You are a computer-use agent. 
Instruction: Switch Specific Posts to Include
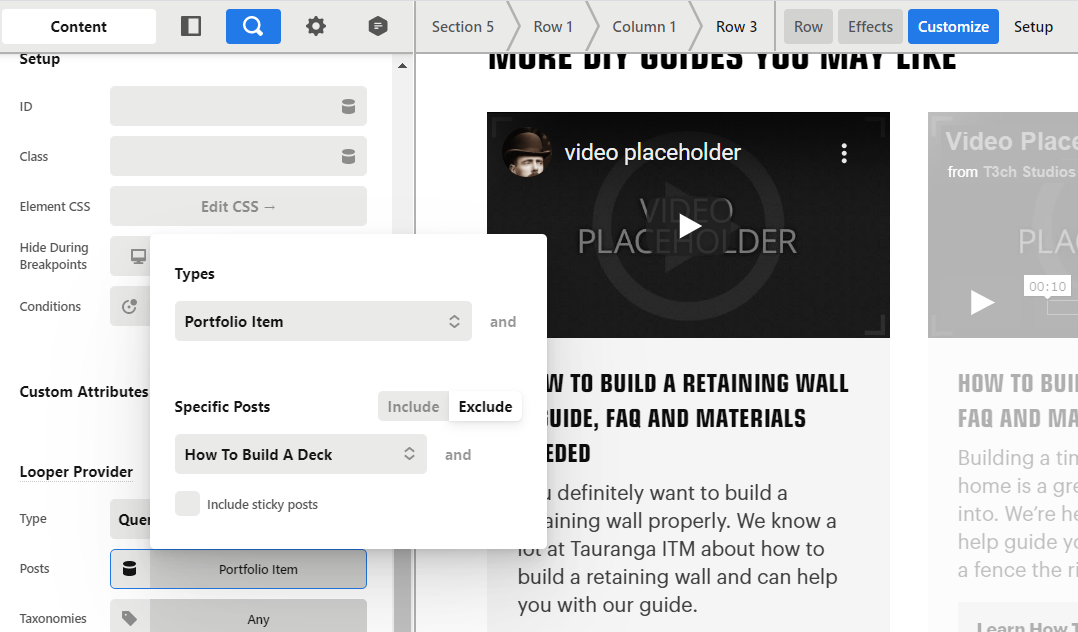(x=413, y=407)
